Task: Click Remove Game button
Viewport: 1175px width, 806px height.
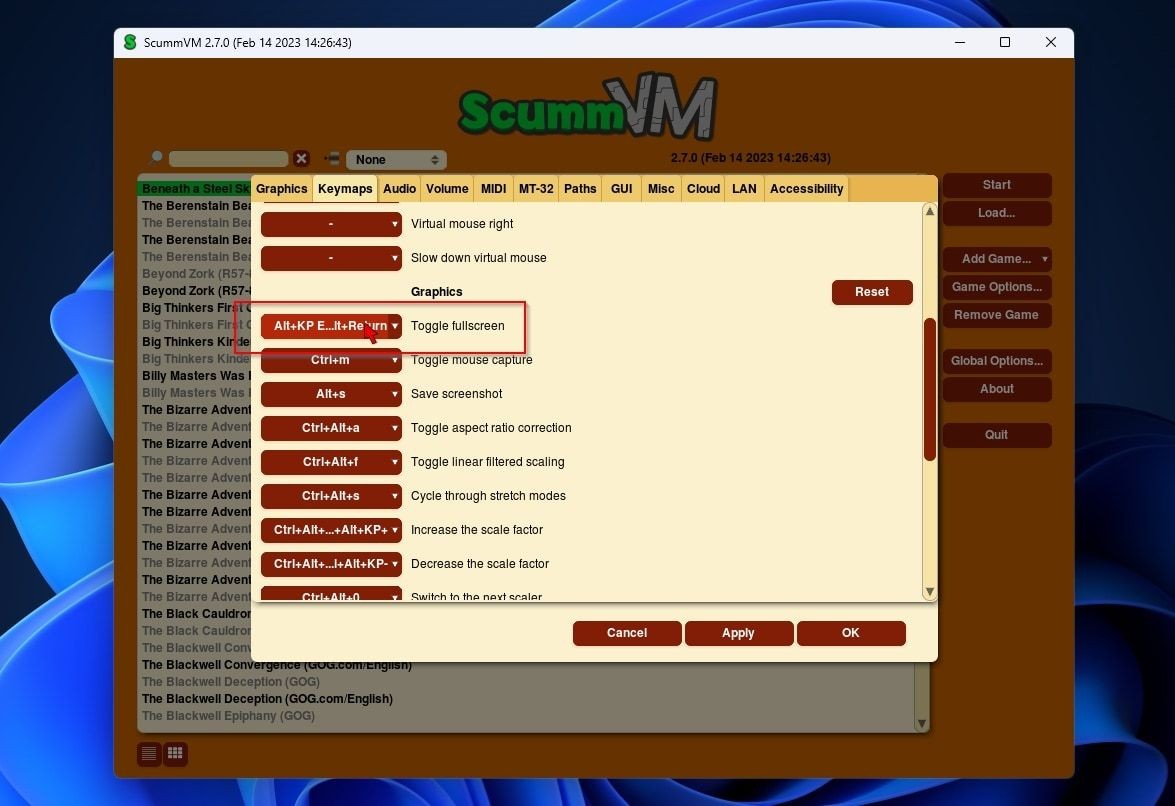Action: tap(997, 315)
